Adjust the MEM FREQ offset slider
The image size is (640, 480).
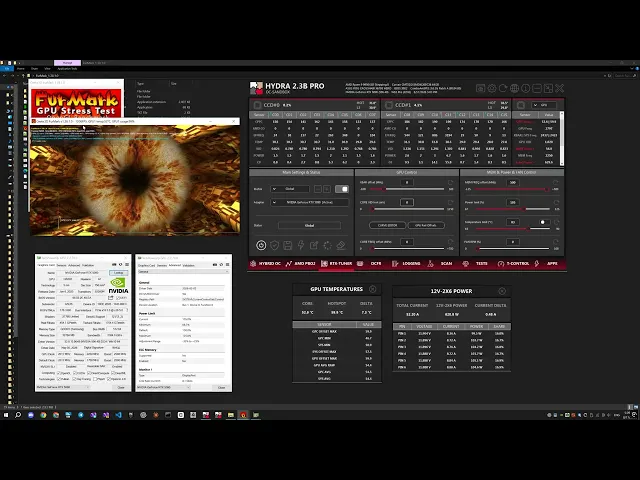click(x=512, y=189)
